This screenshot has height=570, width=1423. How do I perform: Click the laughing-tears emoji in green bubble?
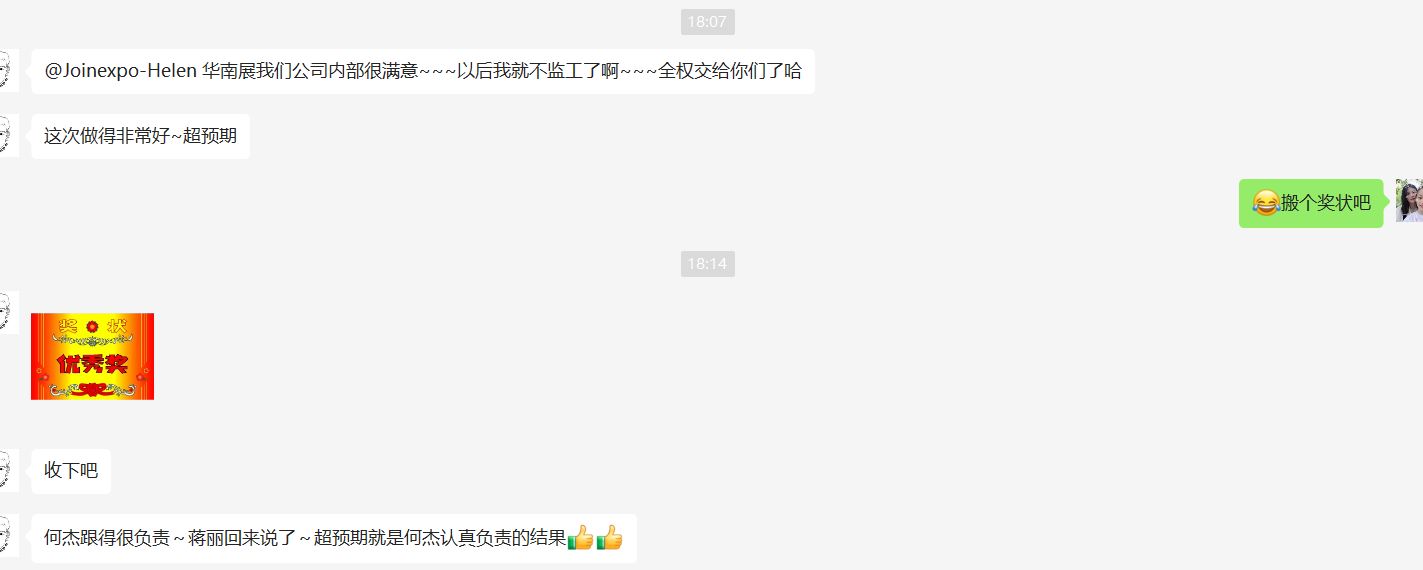point(1265,203)
